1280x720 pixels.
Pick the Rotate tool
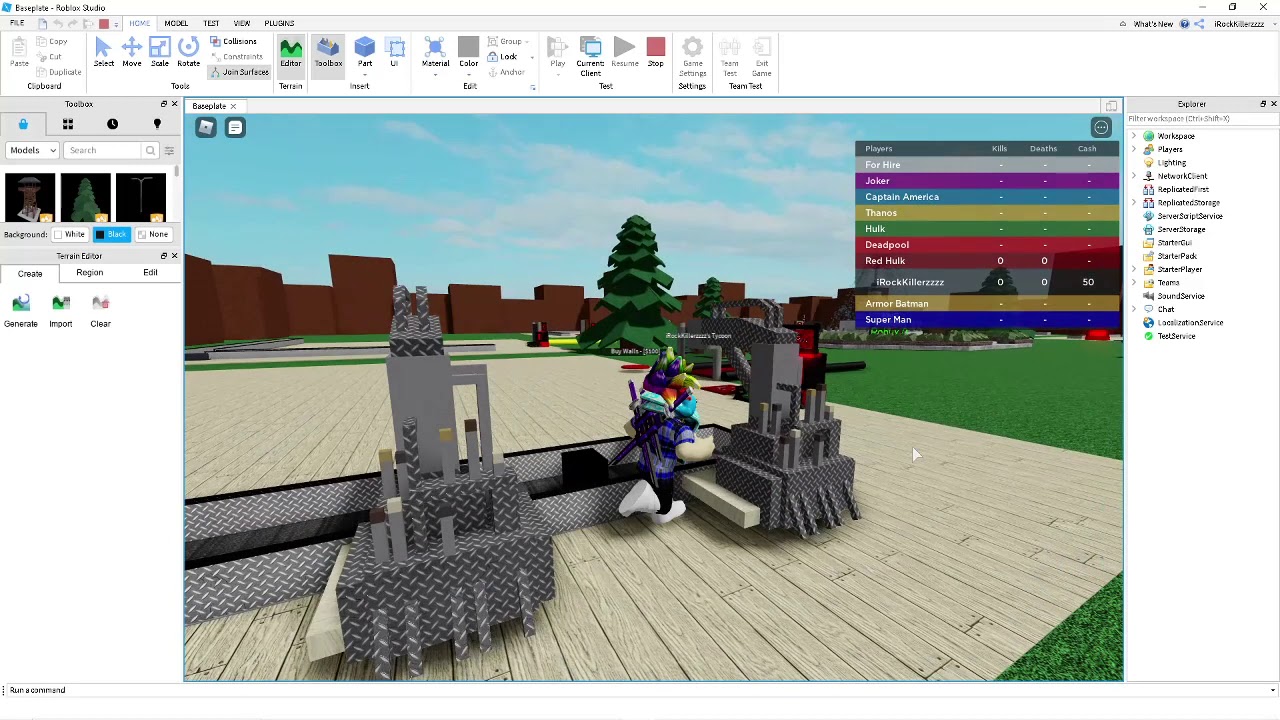(x=188, y=53)
